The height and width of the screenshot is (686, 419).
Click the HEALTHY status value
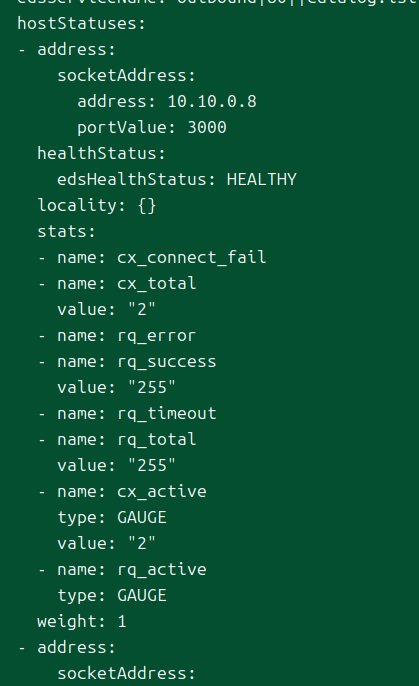[x=262, y=179]
